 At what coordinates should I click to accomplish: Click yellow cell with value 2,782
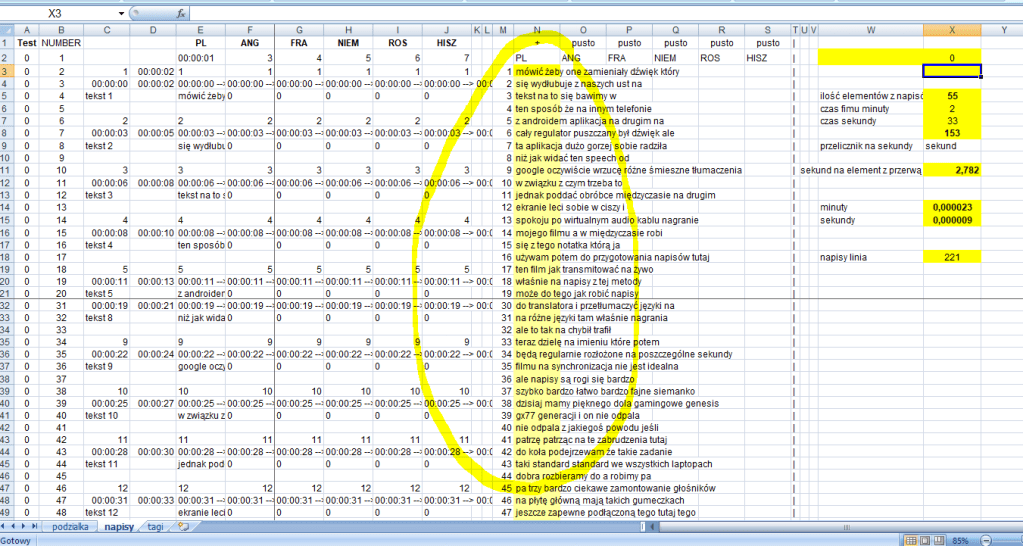pyautogui.click(x=951, y=171)
